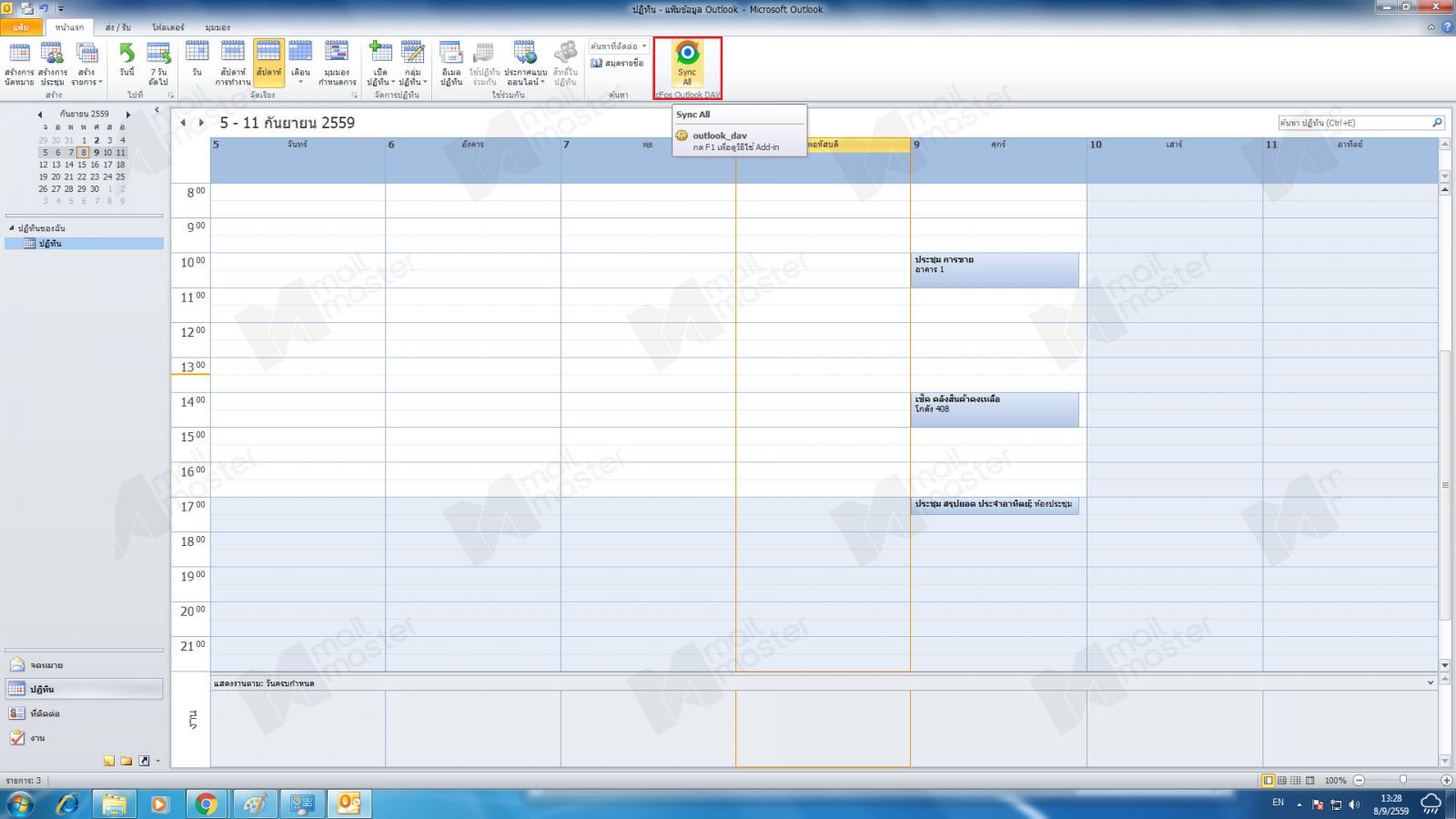Open the navigation pane configure buttons arrow
Screen dimensions: 1456x819
point(158,761)
